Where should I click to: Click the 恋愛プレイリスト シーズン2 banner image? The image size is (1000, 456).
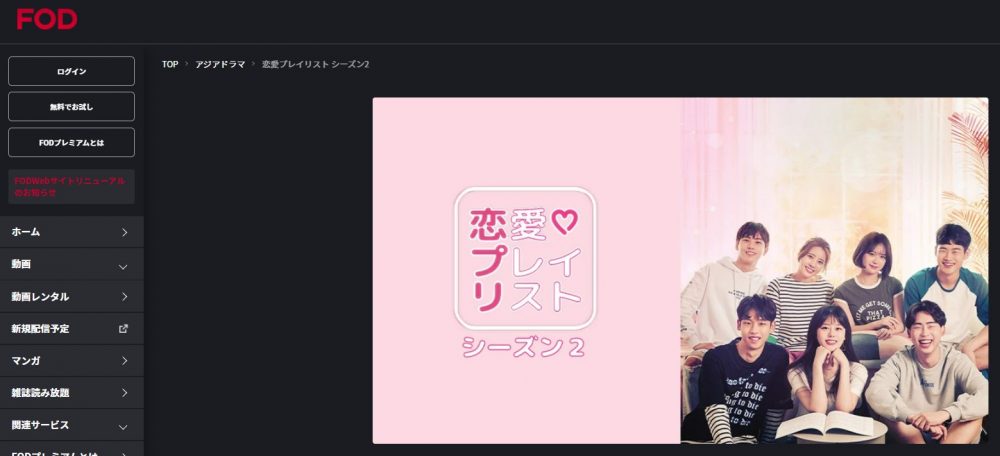tap(680, 270)
